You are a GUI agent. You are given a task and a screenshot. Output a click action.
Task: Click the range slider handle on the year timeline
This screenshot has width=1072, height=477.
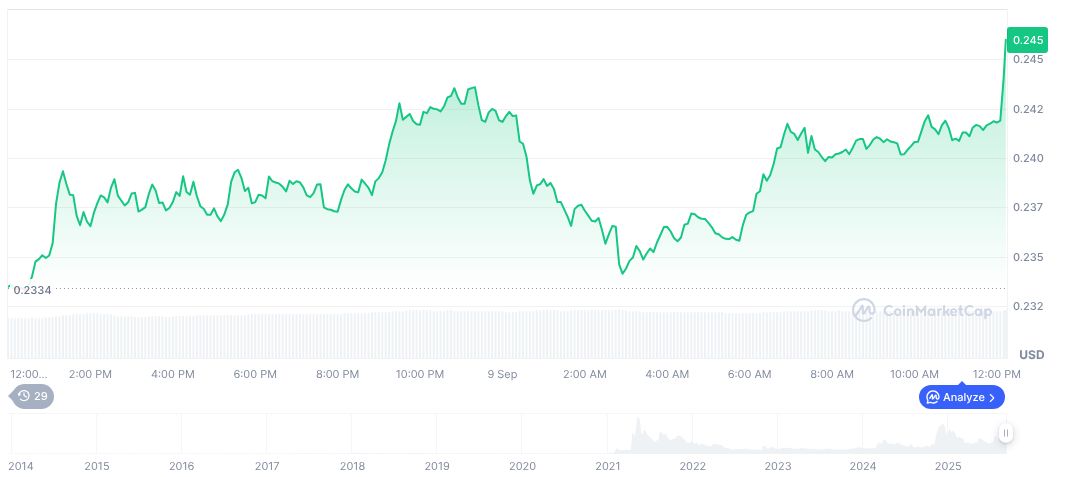1005,433
